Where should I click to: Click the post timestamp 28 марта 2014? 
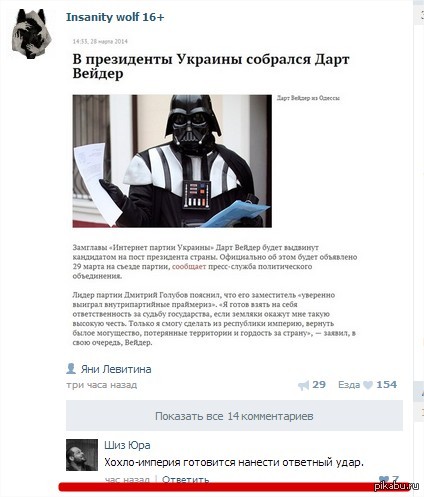coord(100,42)
